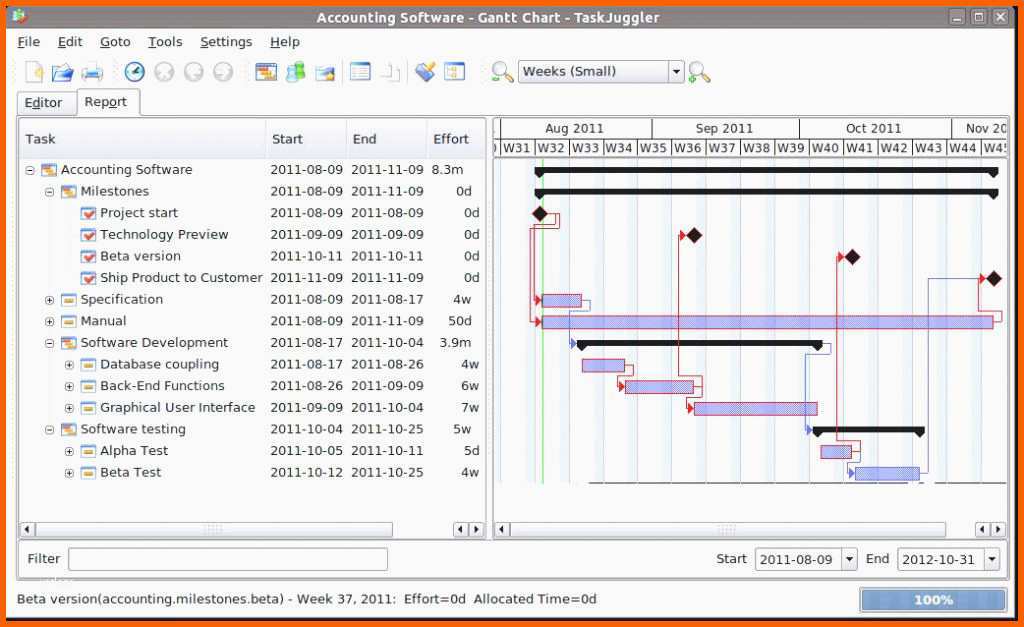Toggle the Beta version milestone checkbox icon
Viewport: 1024px width, 627px height.
88,256
